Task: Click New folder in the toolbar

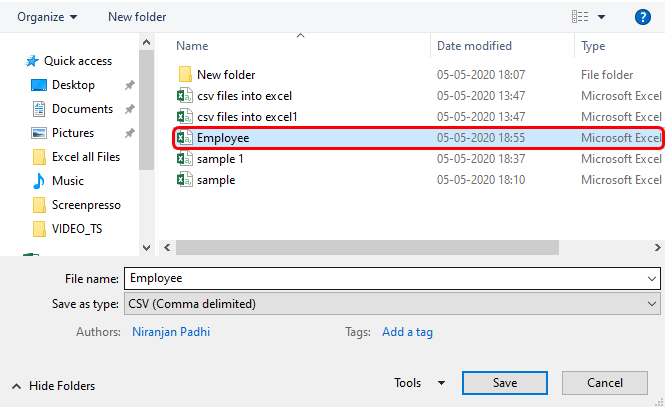Action: click(137, 17)
